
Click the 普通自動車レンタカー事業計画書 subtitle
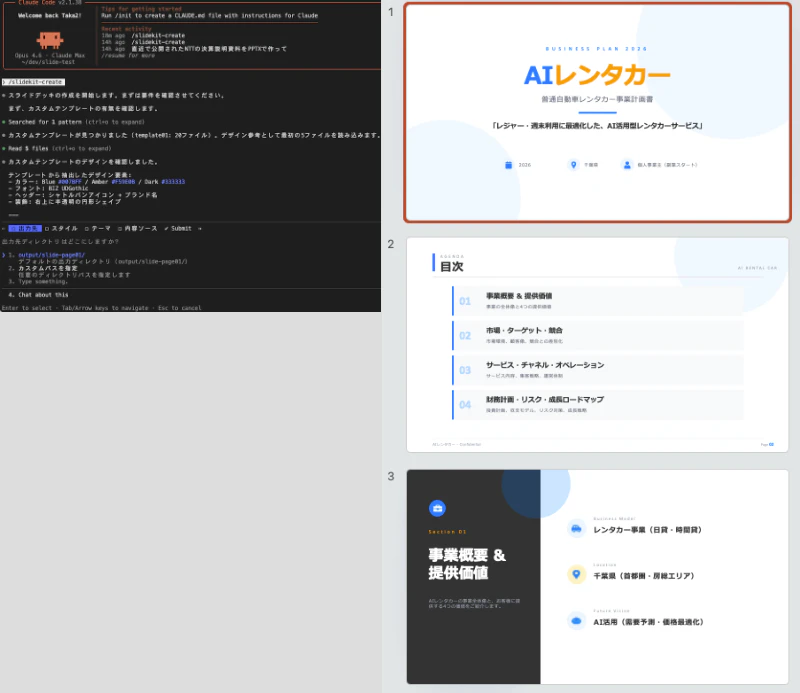(597, 99)
